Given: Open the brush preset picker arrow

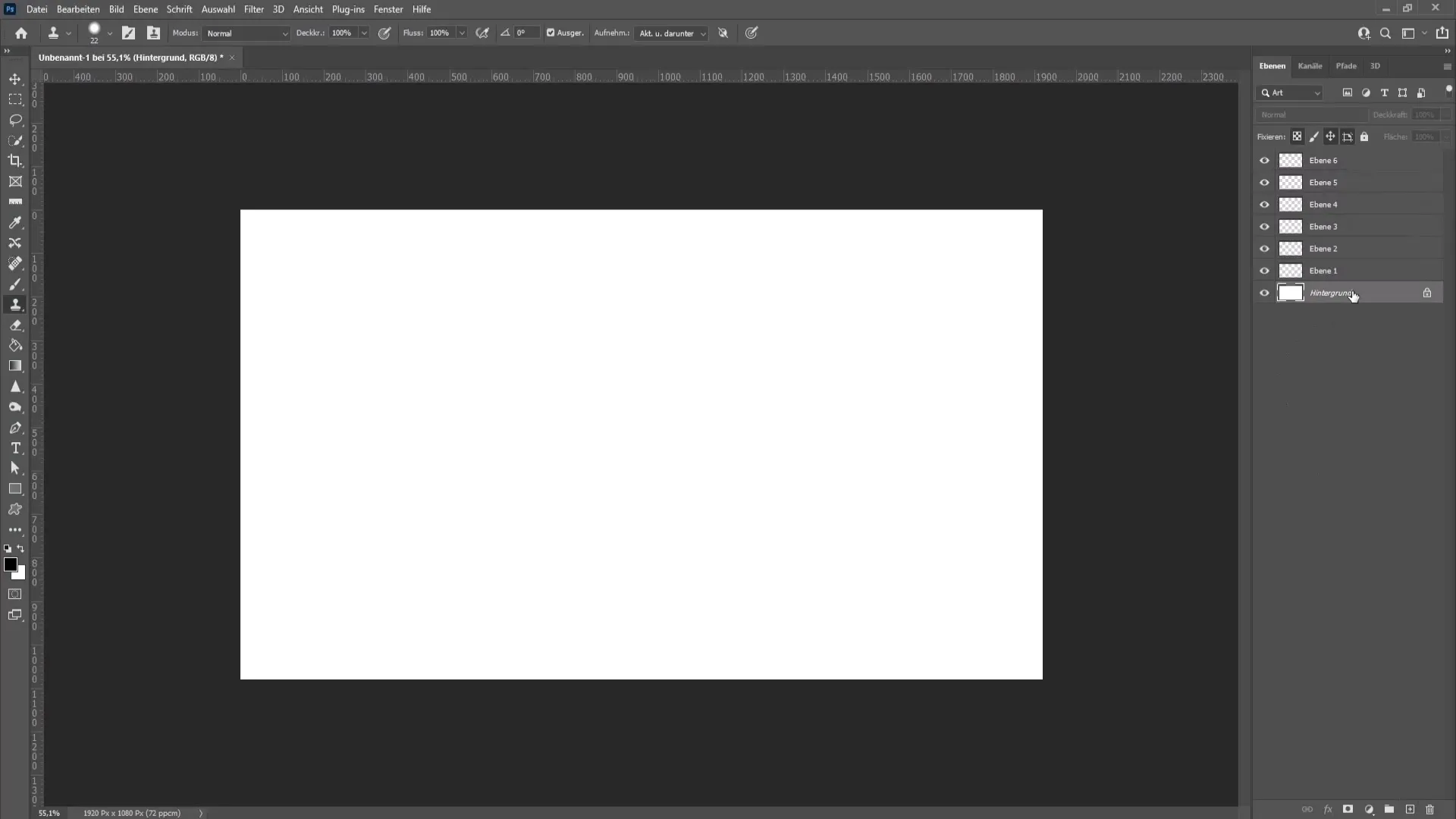Looking at the screenshot, I should (x=110, y=33).
